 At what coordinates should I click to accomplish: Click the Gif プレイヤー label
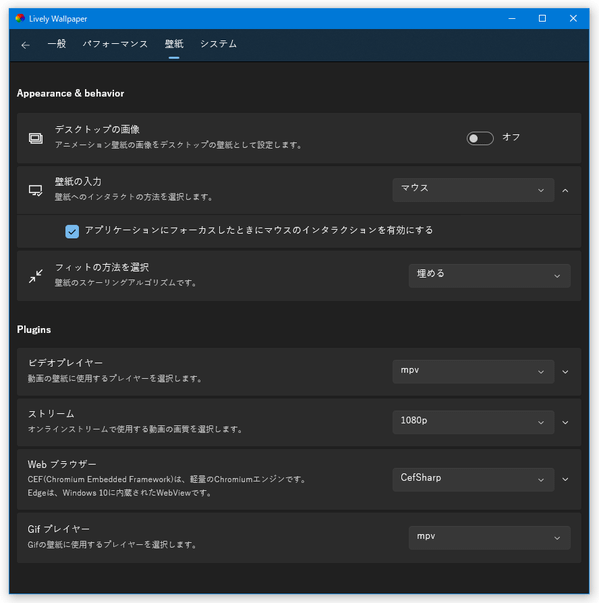(x=58, y=529)
